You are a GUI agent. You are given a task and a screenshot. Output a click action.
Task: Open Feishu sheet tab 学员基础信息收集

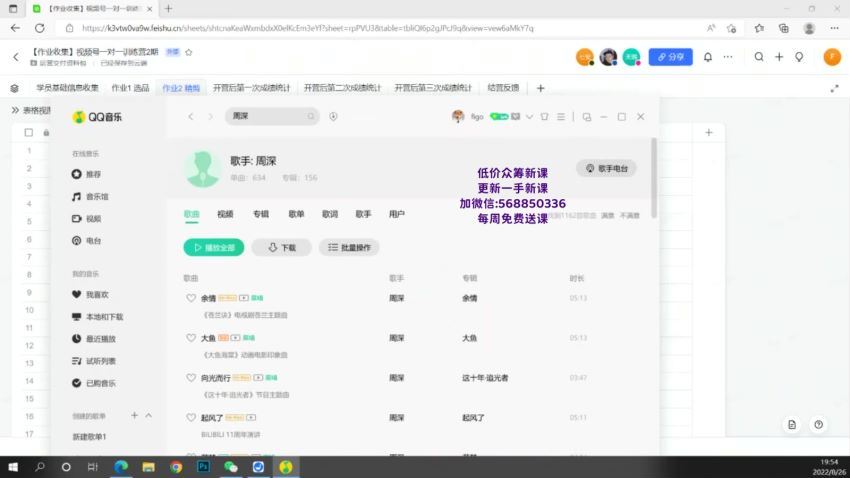point(67,88)
